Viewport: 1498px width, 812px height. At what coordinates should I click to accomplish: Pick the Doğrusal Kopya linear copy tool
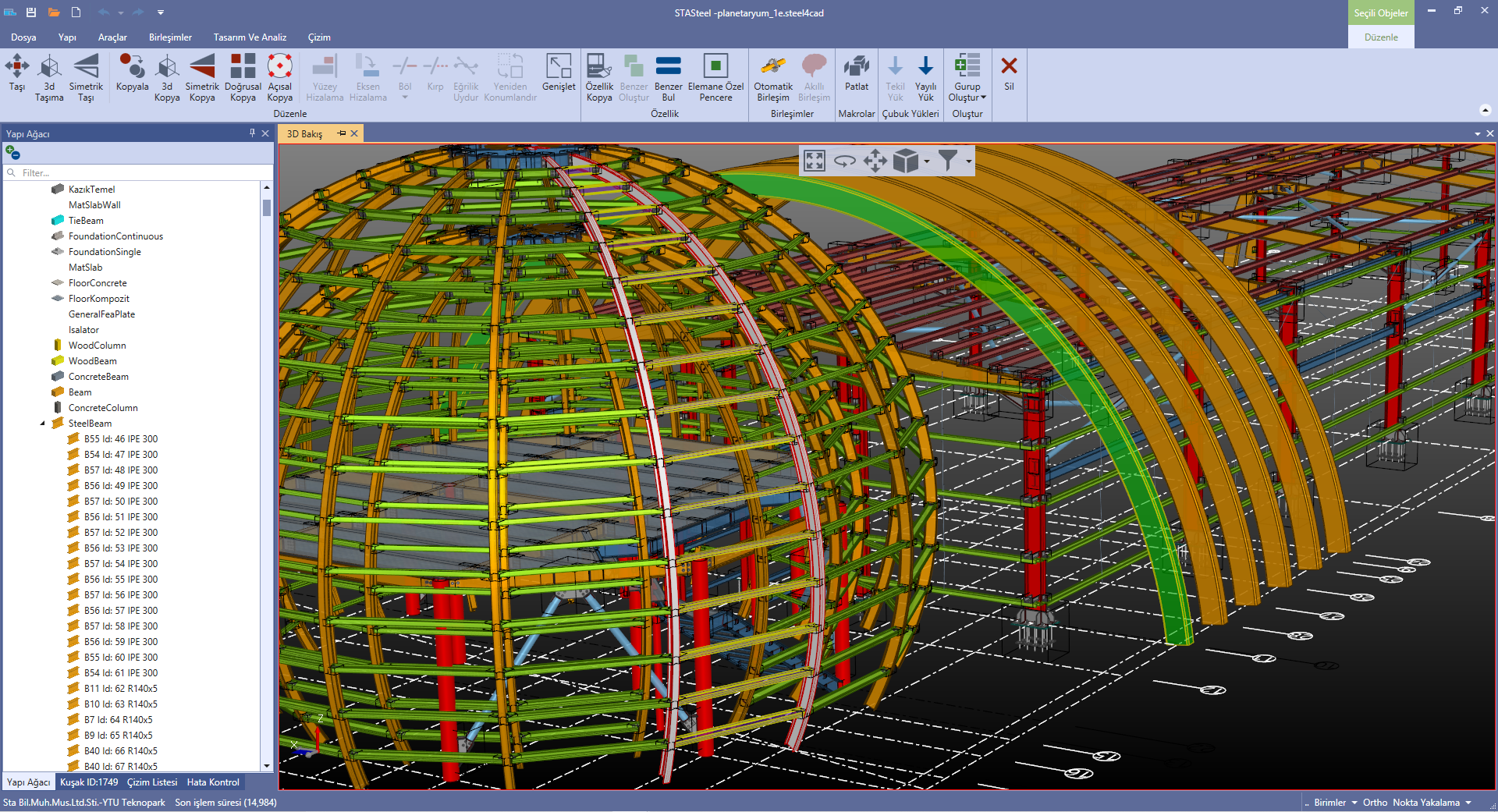(243, 77)
